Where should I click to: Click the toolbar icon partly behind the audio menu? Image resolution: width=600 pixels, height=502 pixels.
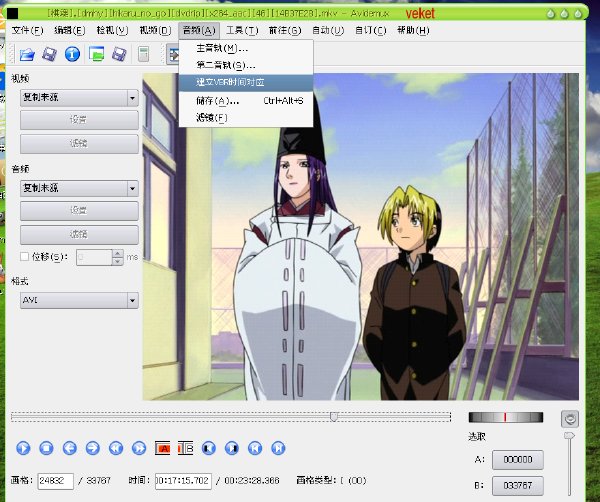point(173,54)
